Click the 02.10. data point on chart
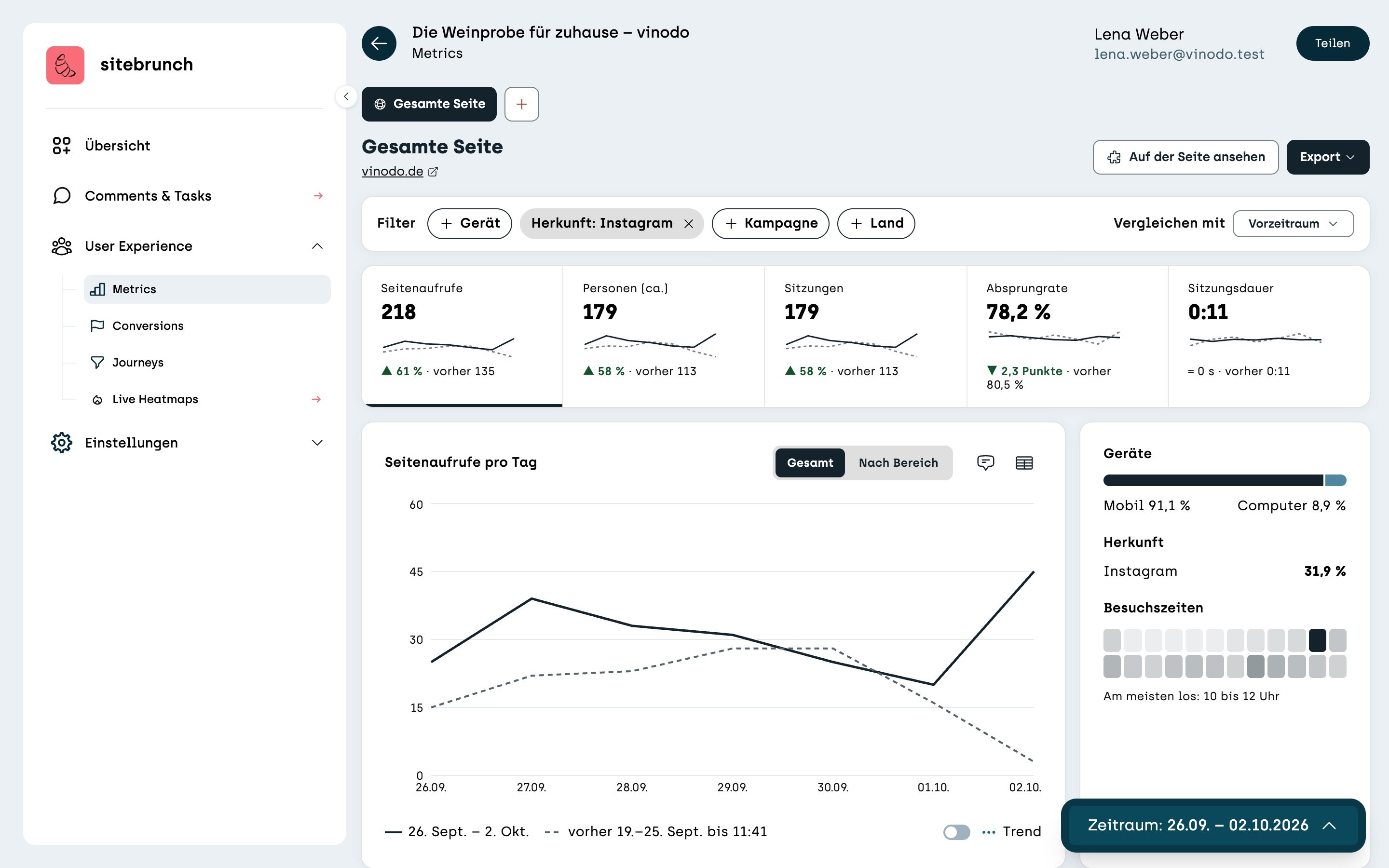The image size is (1389, 868). [x=1033, y=572]
